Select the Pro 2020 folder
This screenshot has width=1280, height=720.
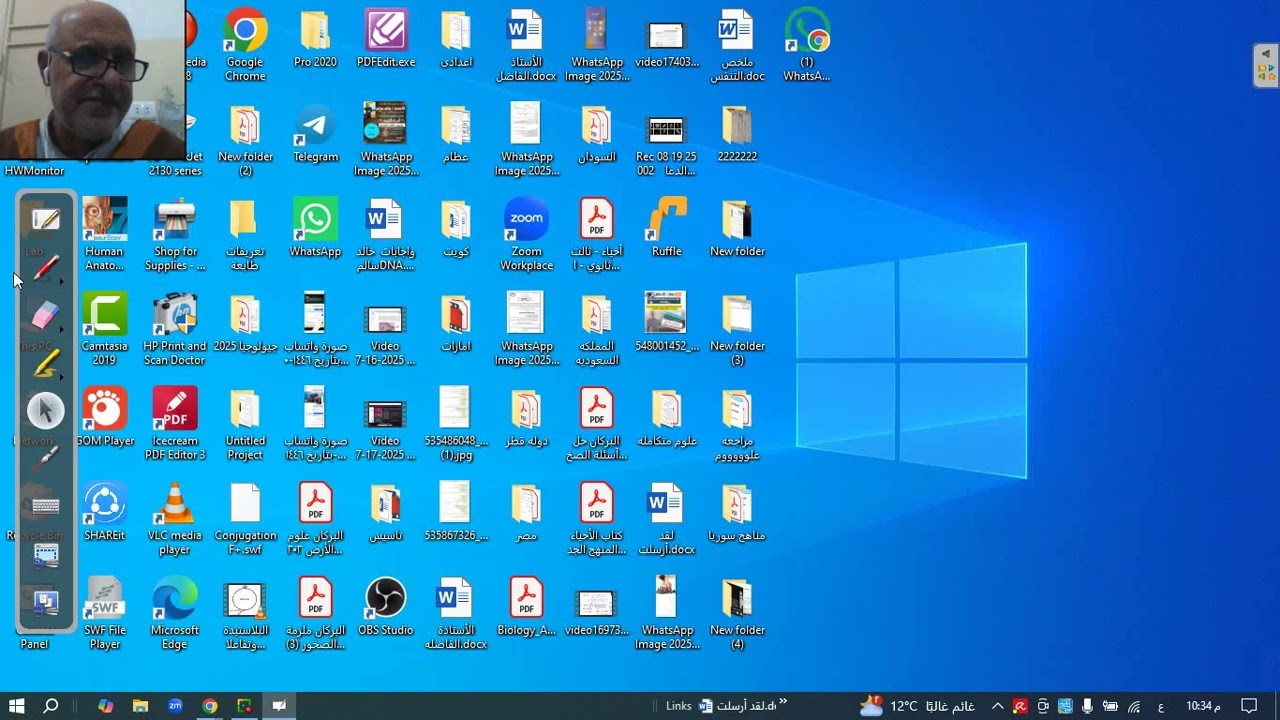[315, 40]
